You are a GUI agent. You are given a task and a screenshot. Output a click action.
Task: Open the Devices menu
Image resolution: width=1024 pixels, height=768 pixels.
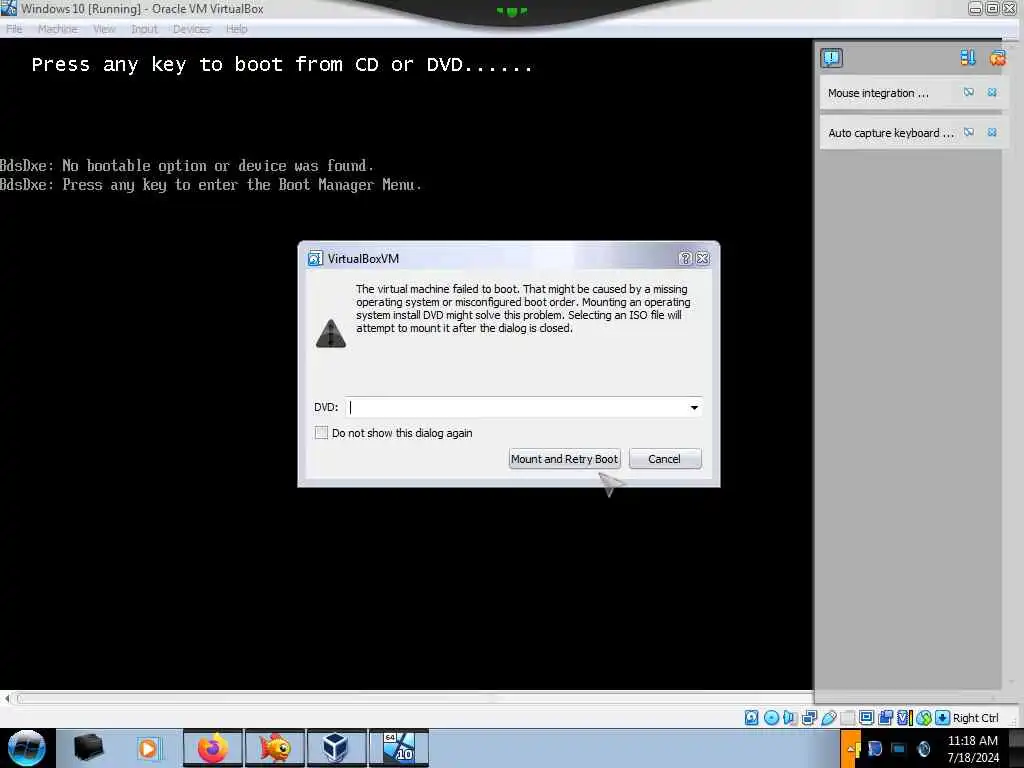pyautogui.click(x=191, y=29)
